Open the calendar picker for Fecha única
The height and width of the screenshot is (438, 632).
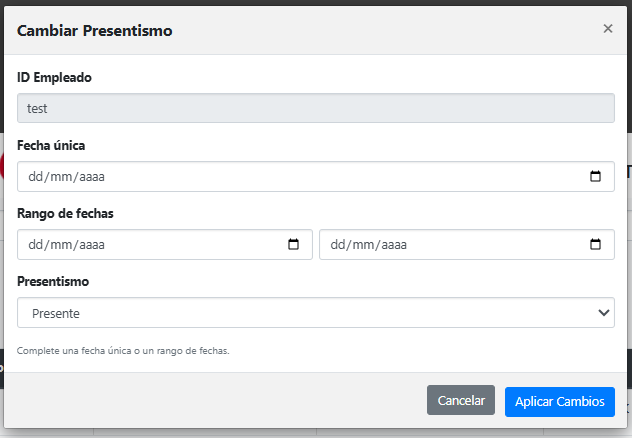click(x=595, y=177)
